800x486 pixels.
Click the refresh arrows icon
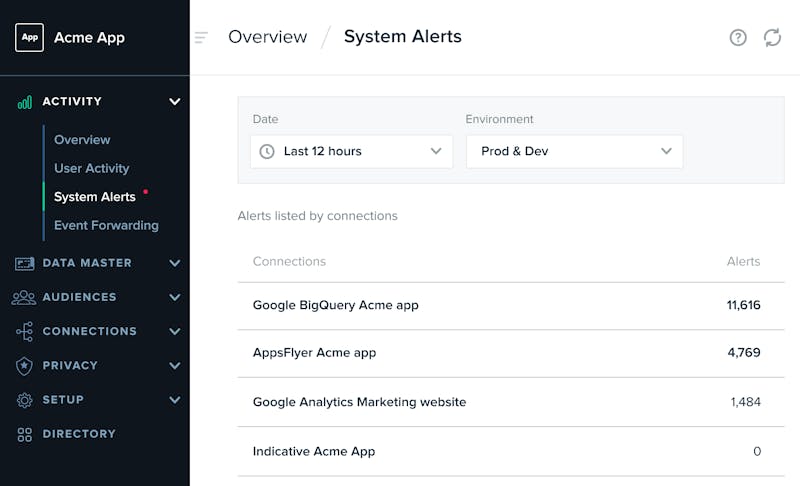tap(772, 37)
